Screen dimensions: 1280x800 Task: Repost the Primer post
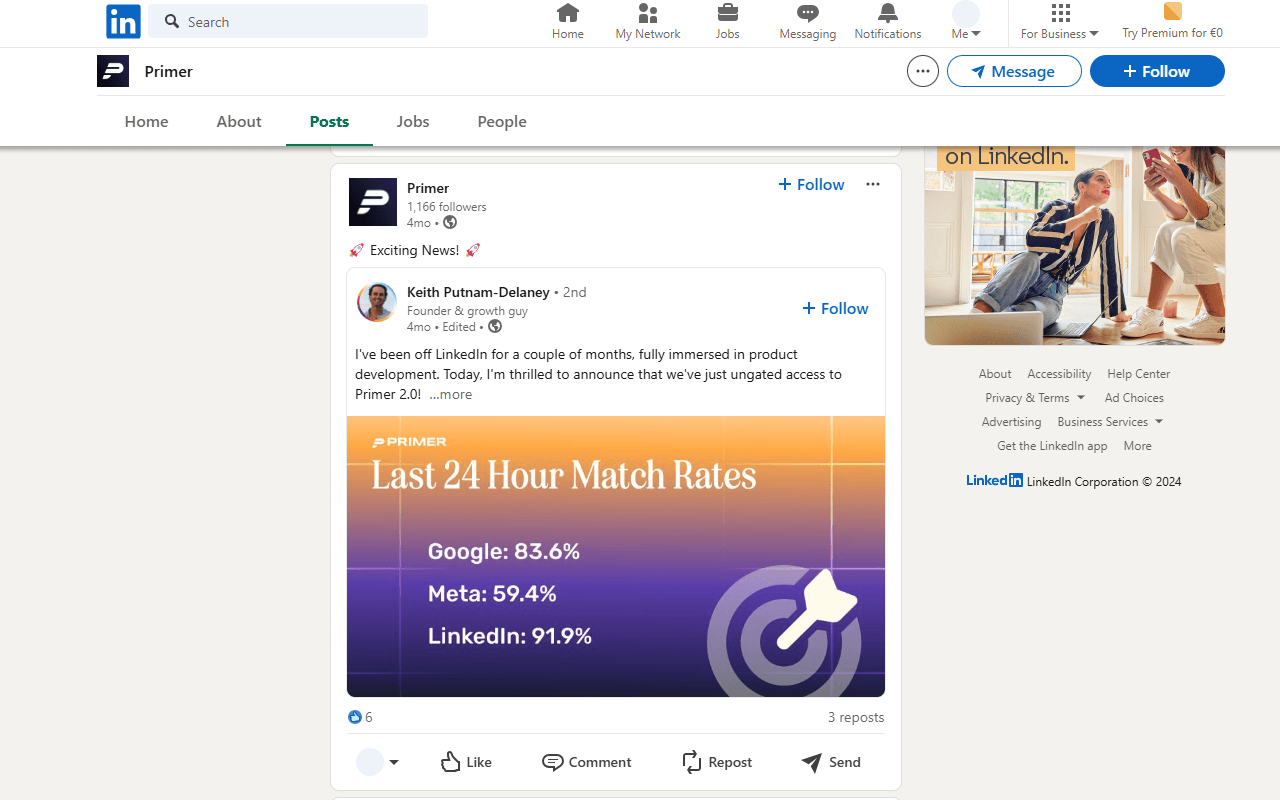pyautogui.click(x=717, y=762)
